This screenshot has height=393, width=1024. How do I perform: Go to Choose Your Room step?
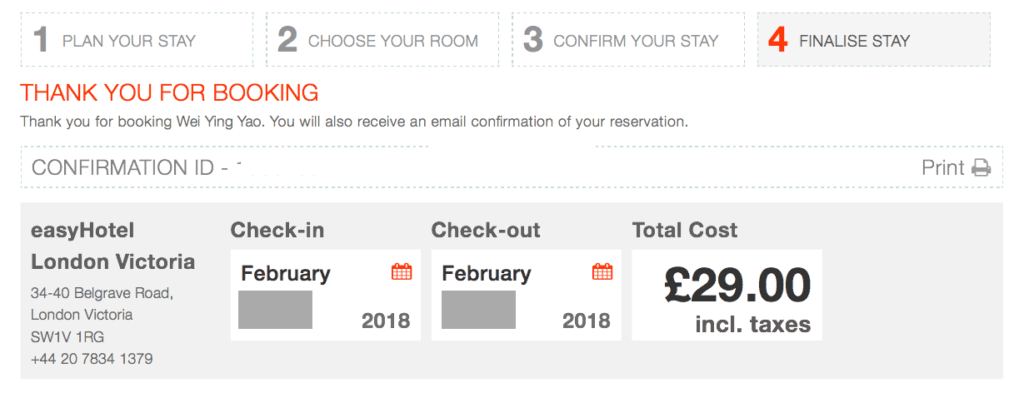pyautogui.click(x=383, y=40)
